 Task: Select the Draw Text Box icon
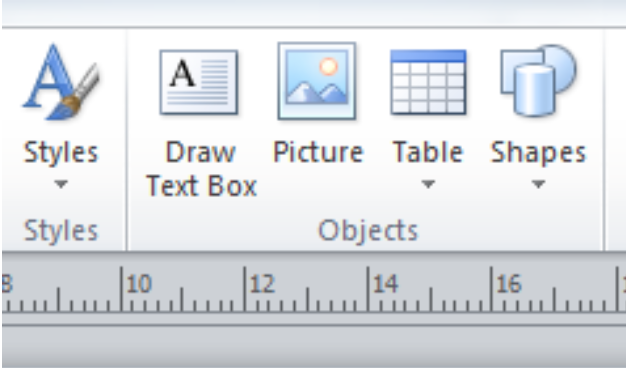pos(199,82)
